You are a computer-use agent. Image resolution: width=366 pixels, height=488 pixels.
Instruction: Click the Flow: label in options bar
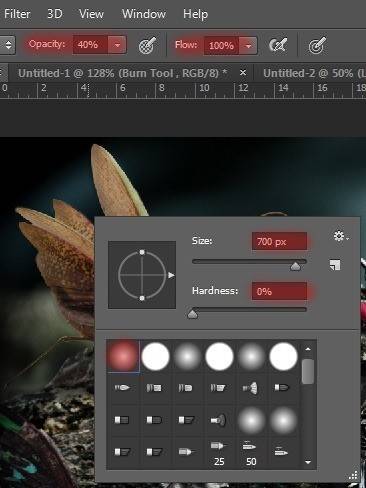[186, 45]
